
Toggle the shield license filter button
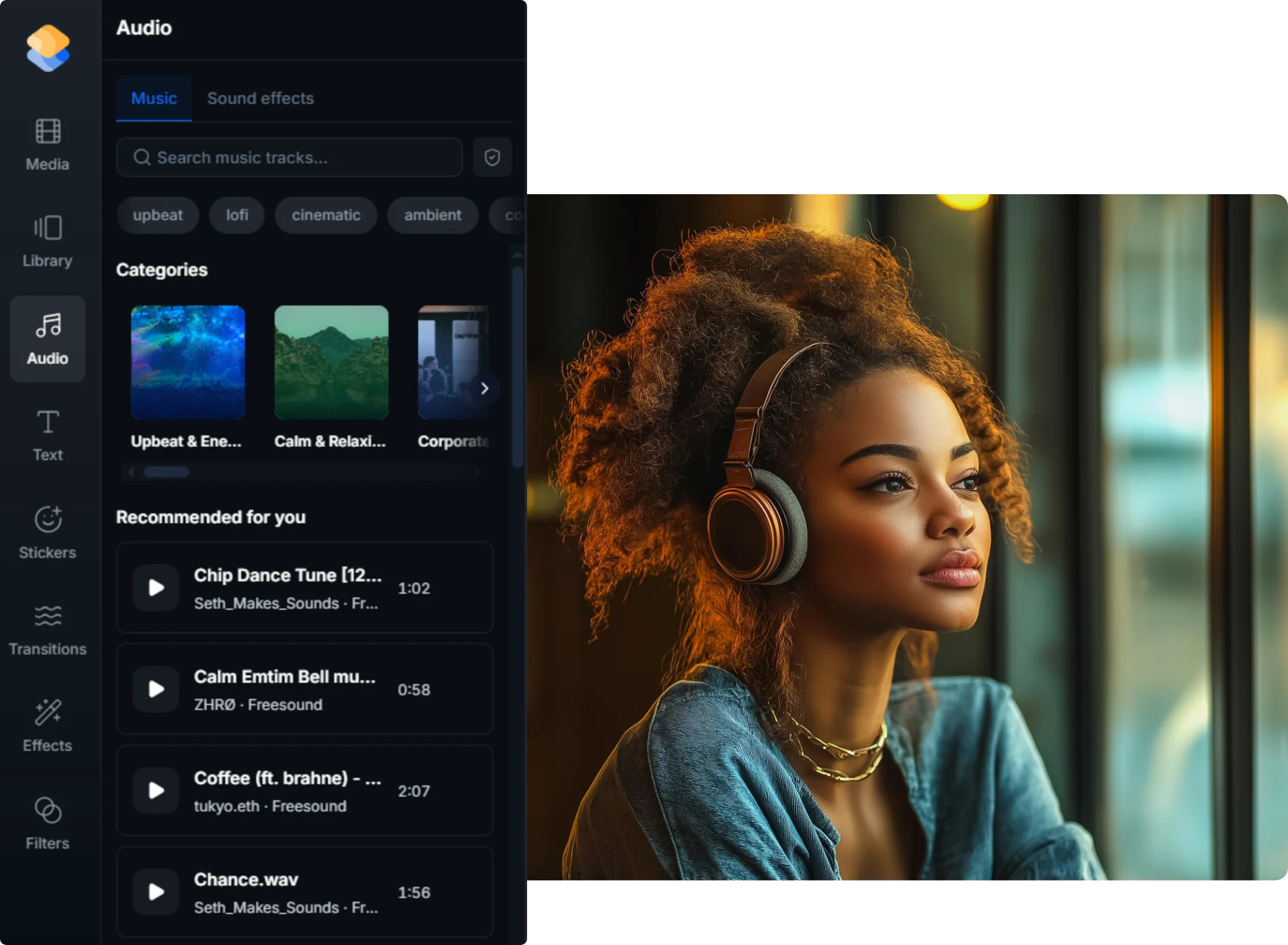[x=492, y=157]
